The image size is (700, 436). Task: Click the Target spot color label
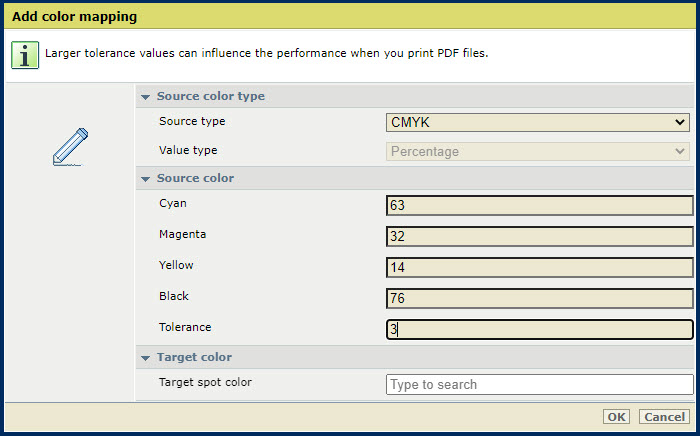(205, 382)
